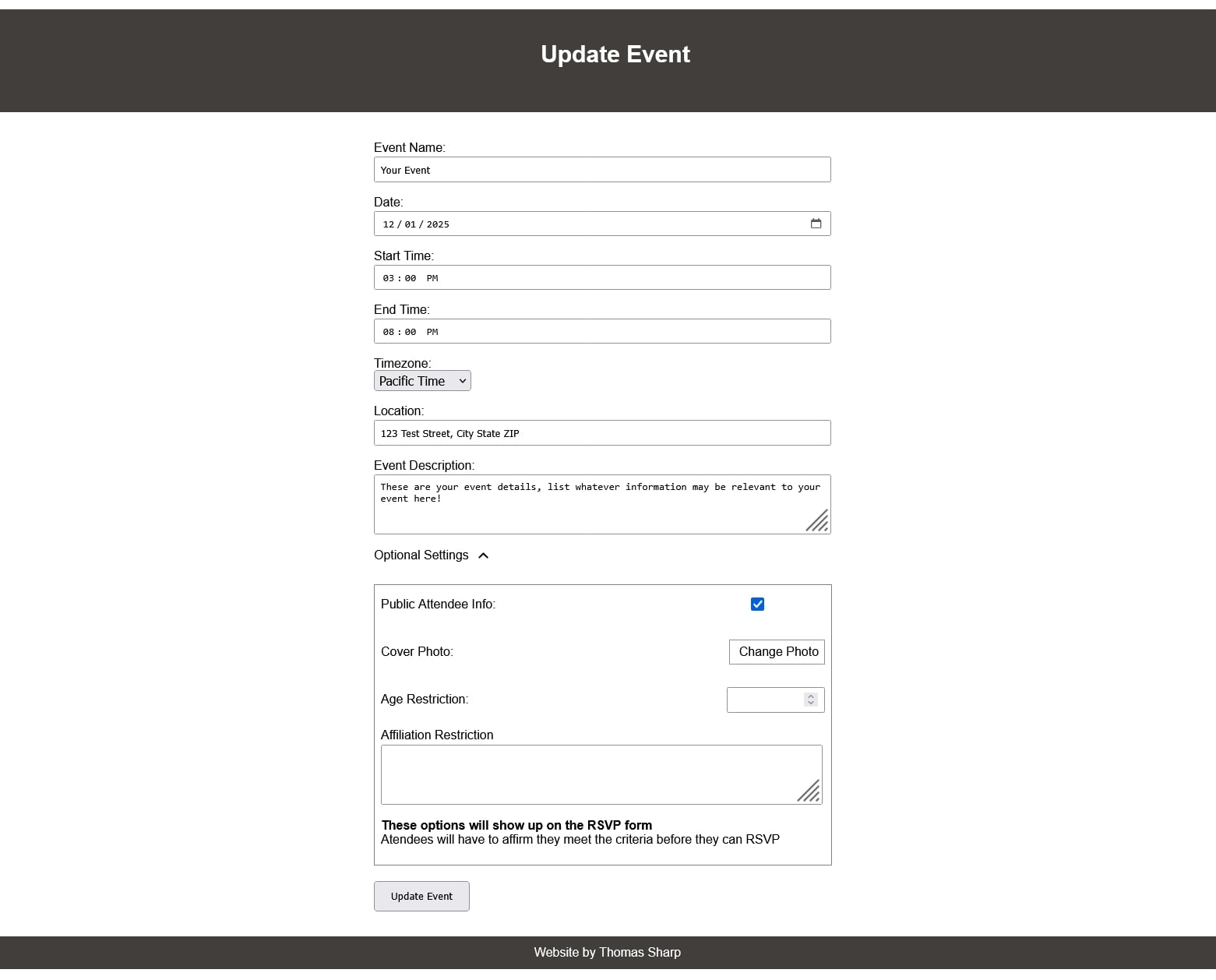Click the Event Name input field
Screen dimensions: 1216x980
(601, 169)
